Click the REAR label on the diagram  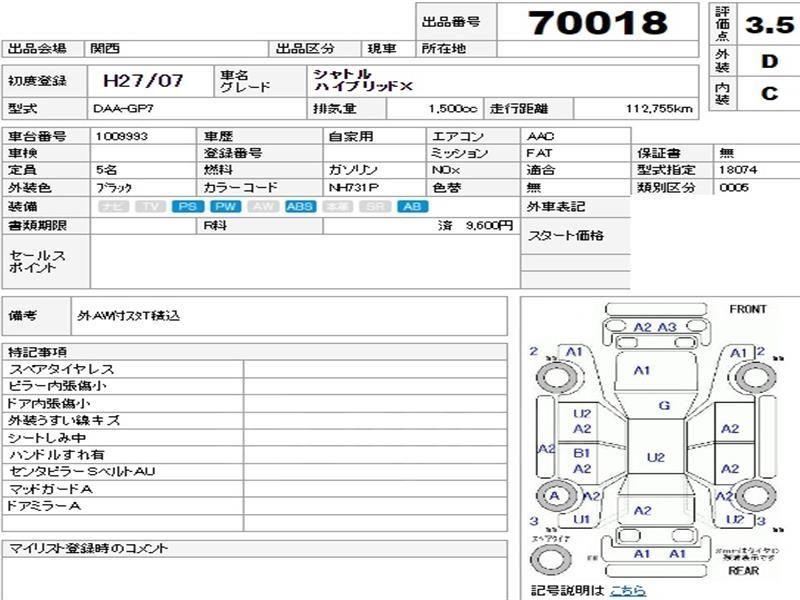[x=743, y=570]
